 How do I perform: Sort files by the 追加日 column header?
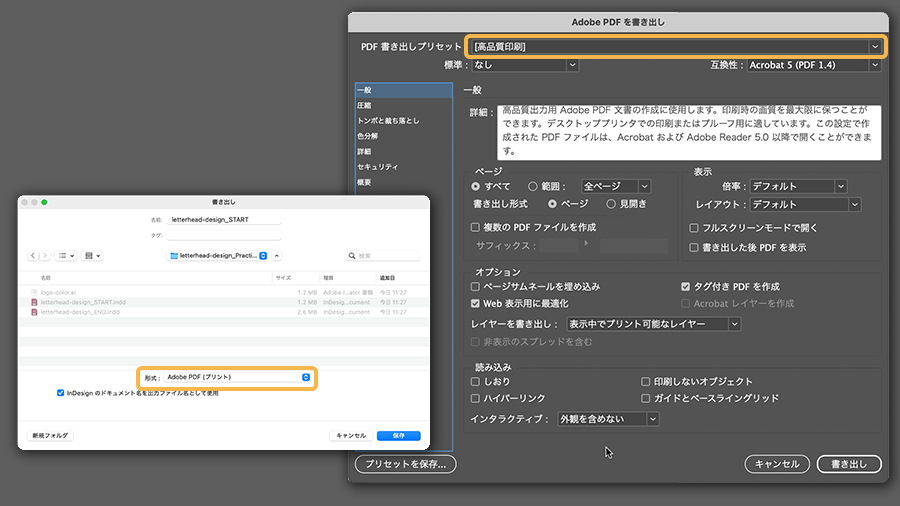[x=387, y=278]
